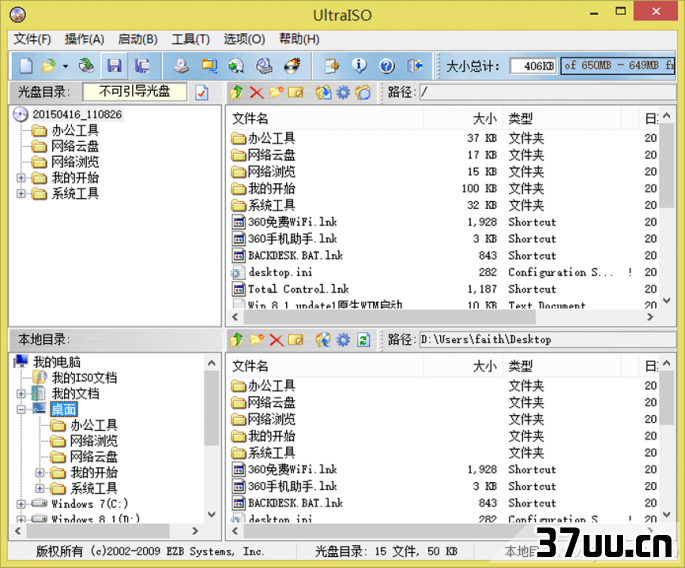This screenshot has height=568, width=685.
Task: Refresh the local directory listing
Action: (363, 339)
